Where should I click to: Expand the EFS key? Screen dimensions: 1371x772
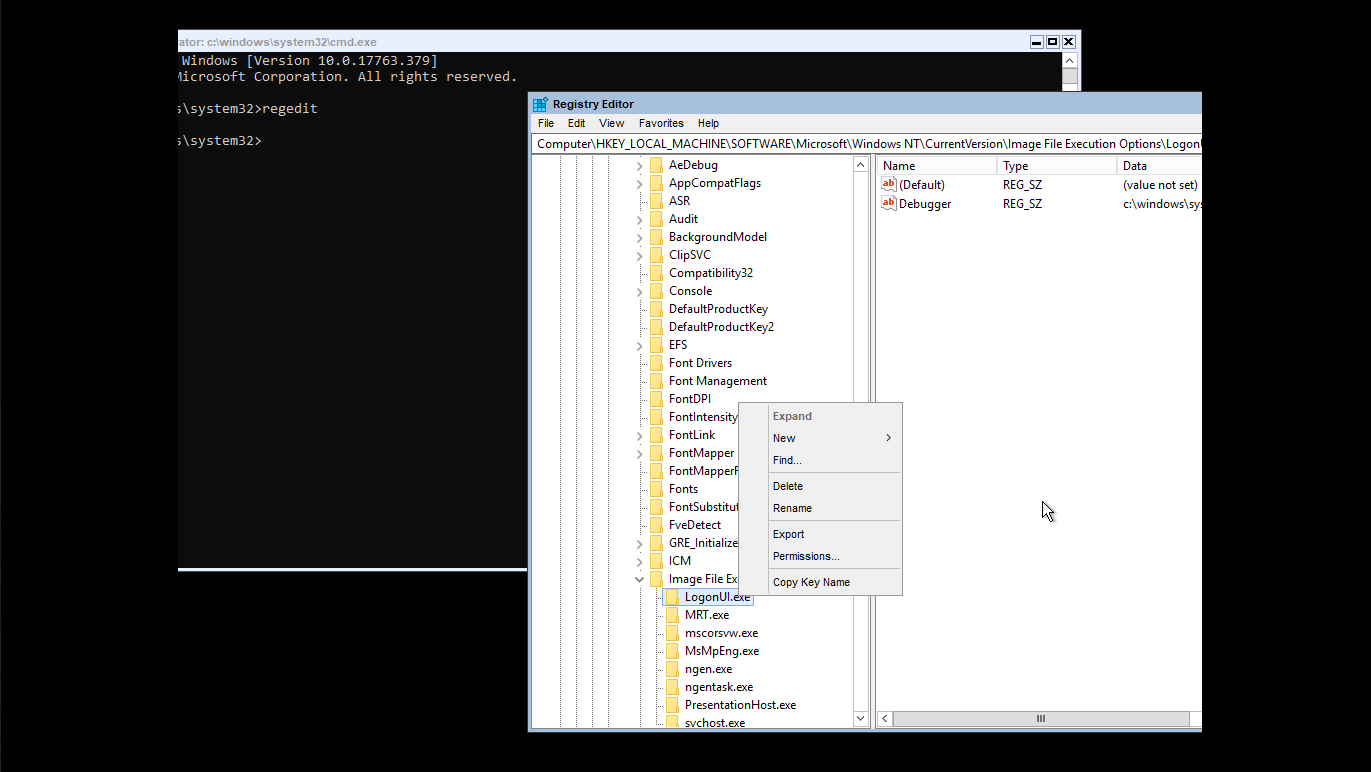(x=640, y=345)
